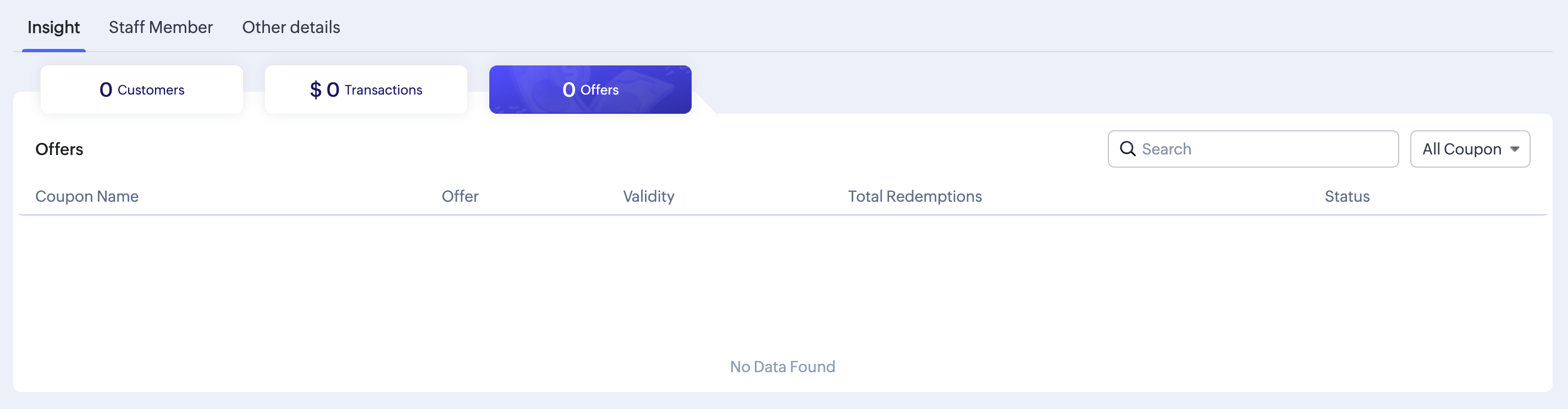Click the Coupon Name column header
This screenshot has height=409, width=1568.
click(87, 197)
